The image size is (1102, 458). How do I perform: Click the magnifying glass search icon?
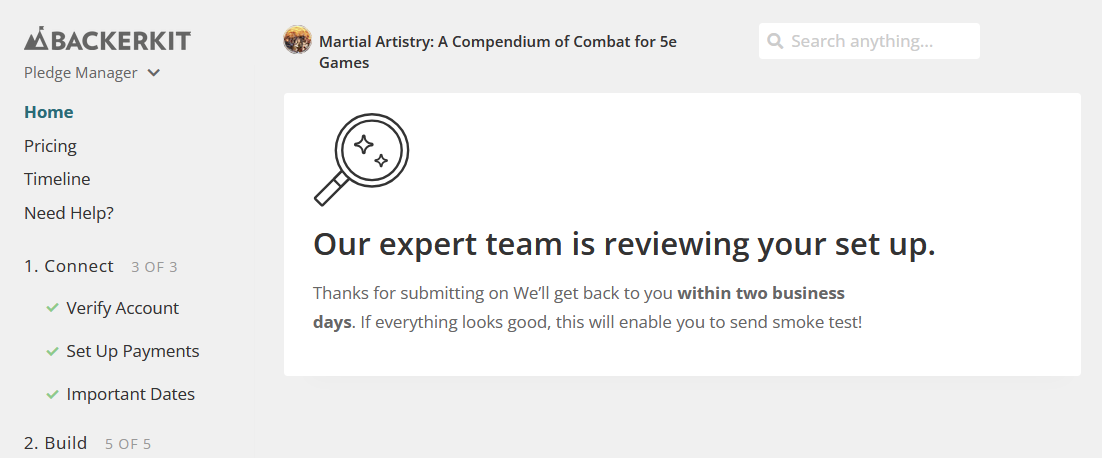point(775,41)
